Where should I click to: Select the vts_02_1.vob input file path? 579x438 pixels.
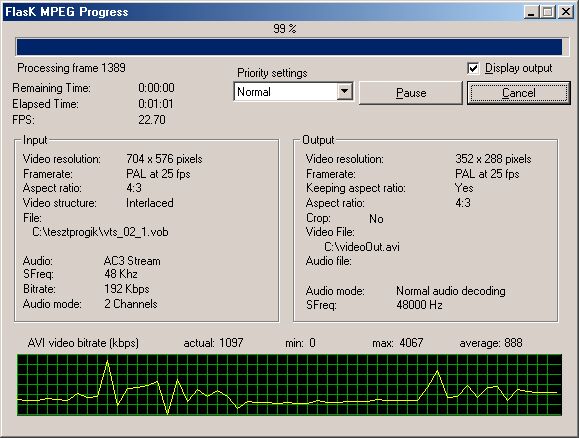[100, 232]
